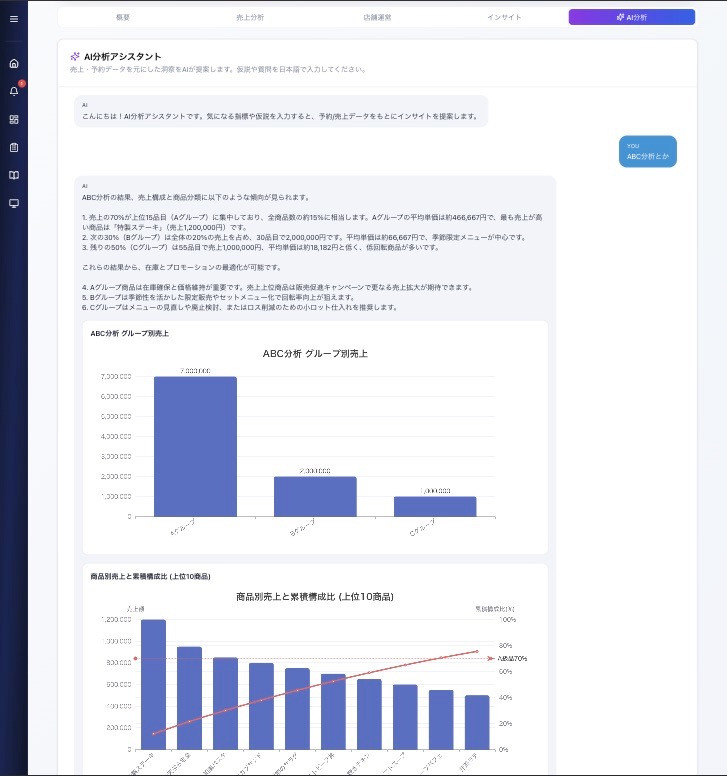727x776 pixels.
Task: Click the chart title 'ABC分析 グループ別売上'
Action: [315, 354]
